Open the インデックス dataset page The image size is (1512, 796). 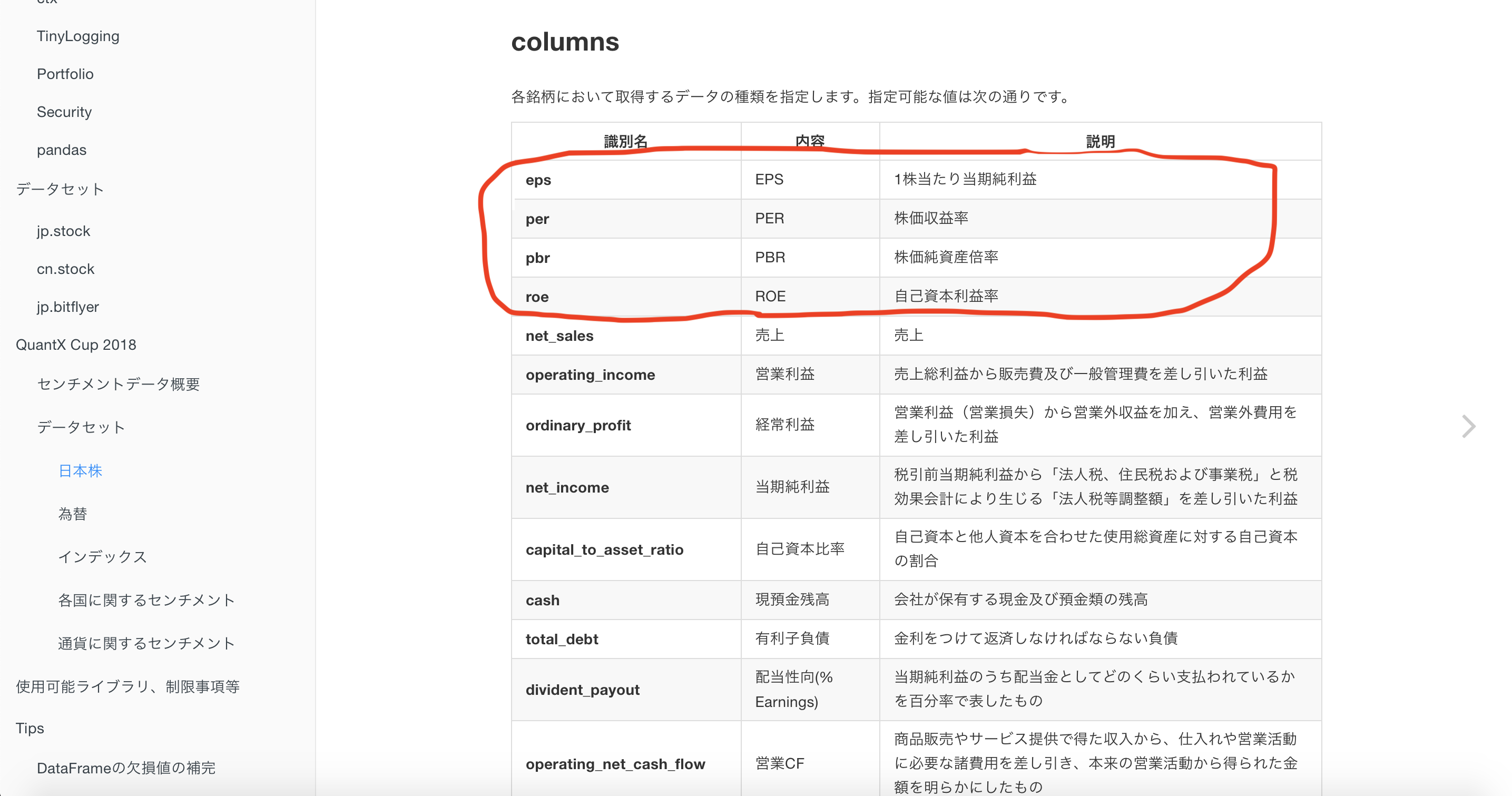[x=103, y=556]
